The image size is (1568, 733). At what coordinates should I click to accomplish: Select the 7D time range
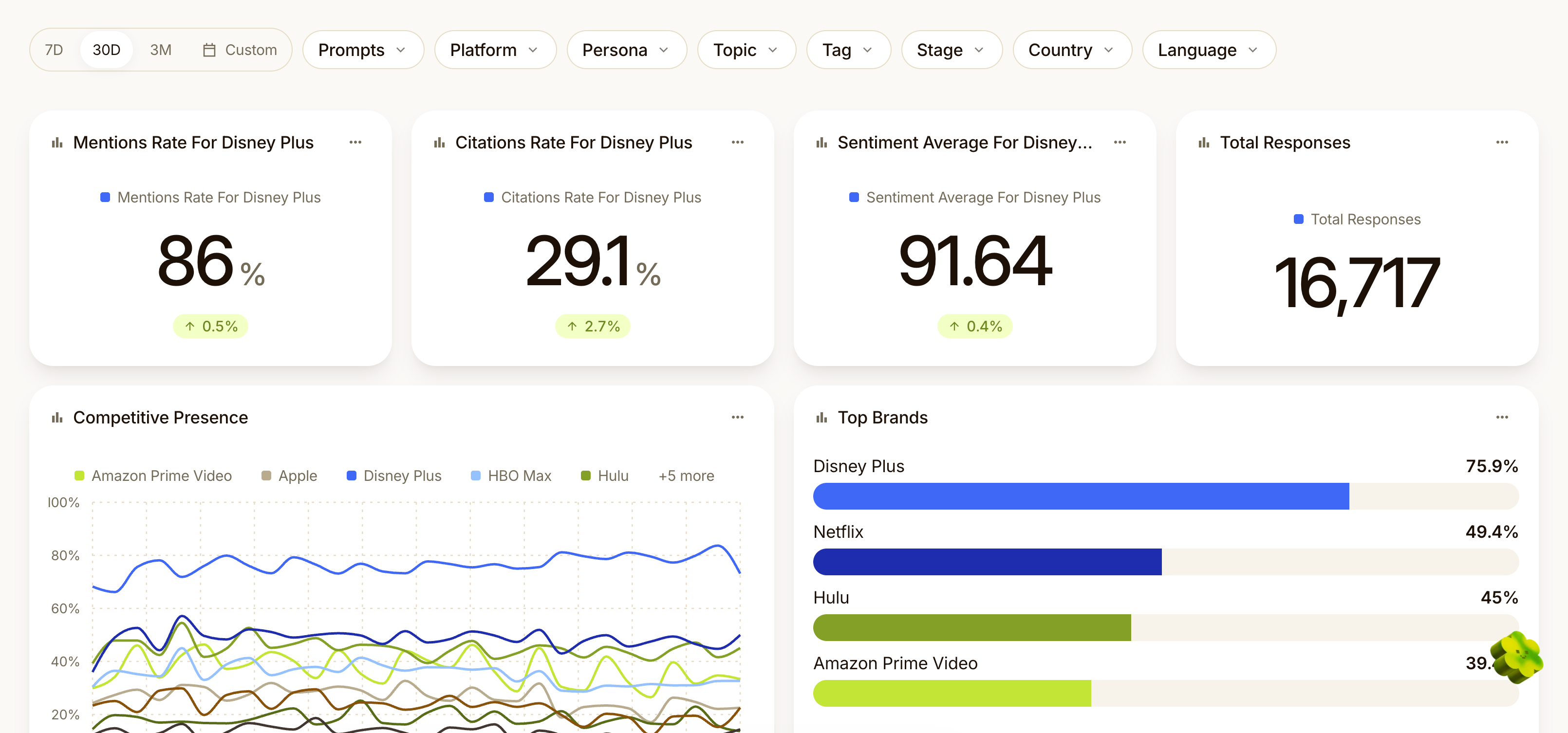point(54,50)
